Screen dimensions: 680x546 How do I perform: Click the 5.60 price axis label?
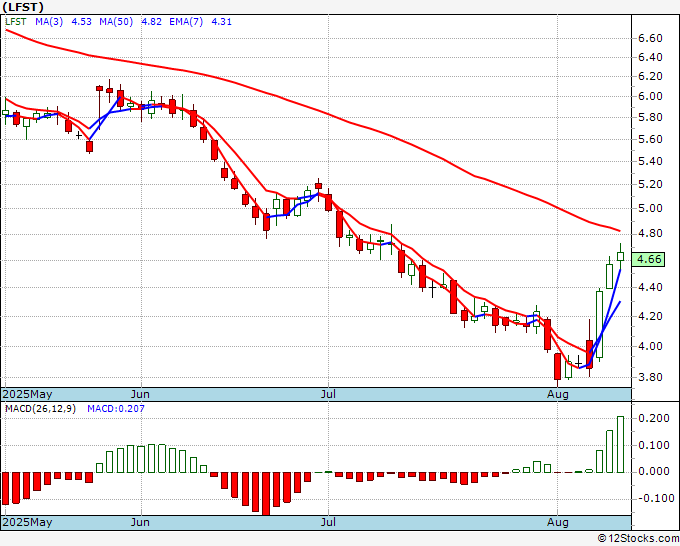tap(650, 139)
